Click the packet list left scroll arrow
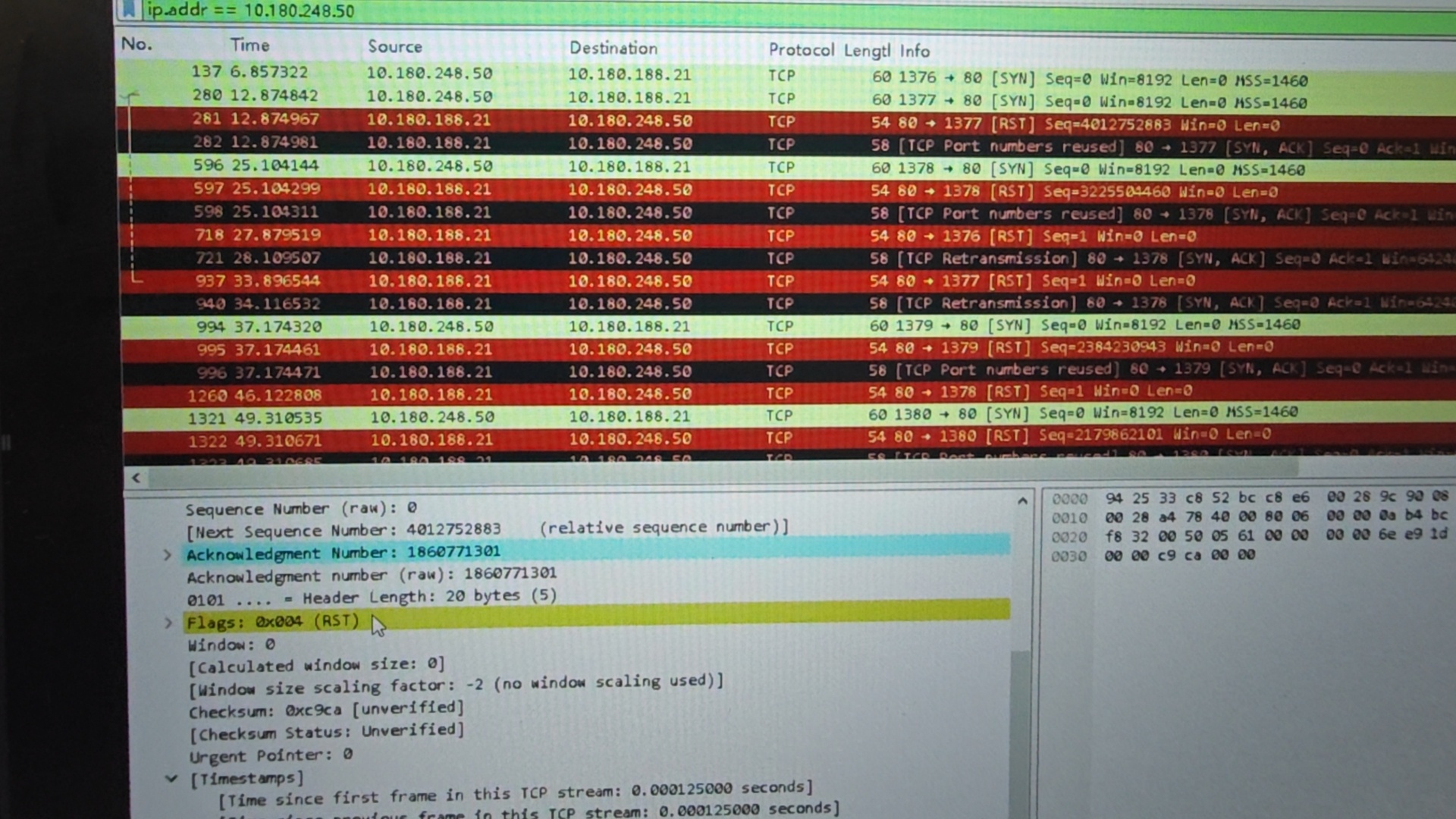The width and height of the screenshot is (1456, 819). [136, 478]
